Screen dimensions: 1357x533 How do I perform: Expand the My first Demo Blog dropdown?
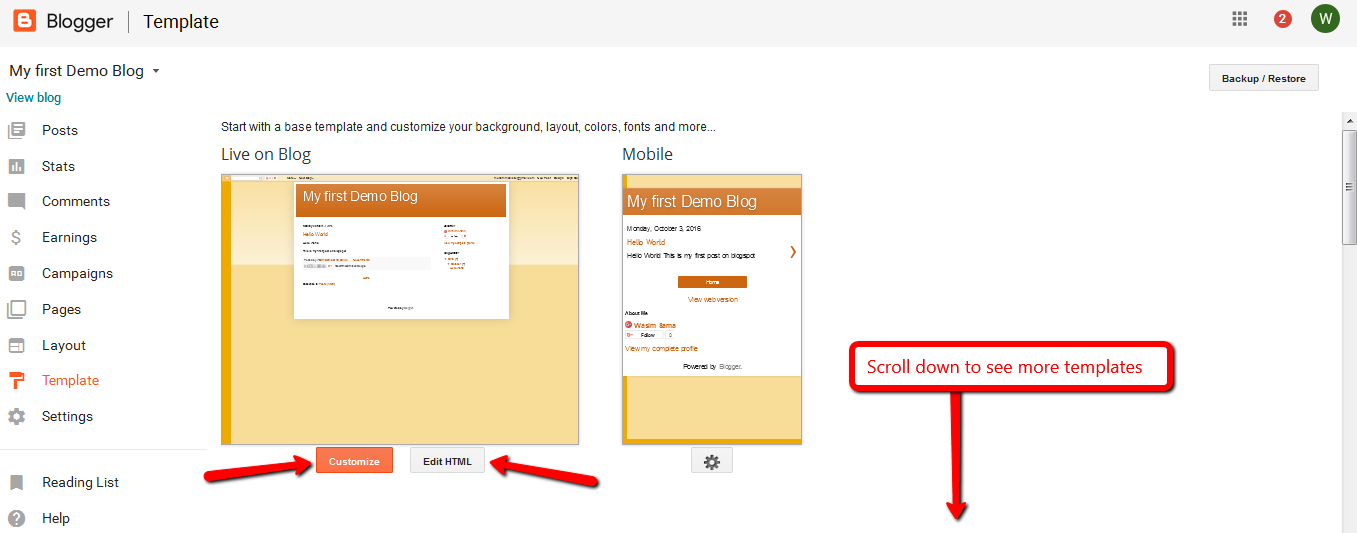click(156, 72)
